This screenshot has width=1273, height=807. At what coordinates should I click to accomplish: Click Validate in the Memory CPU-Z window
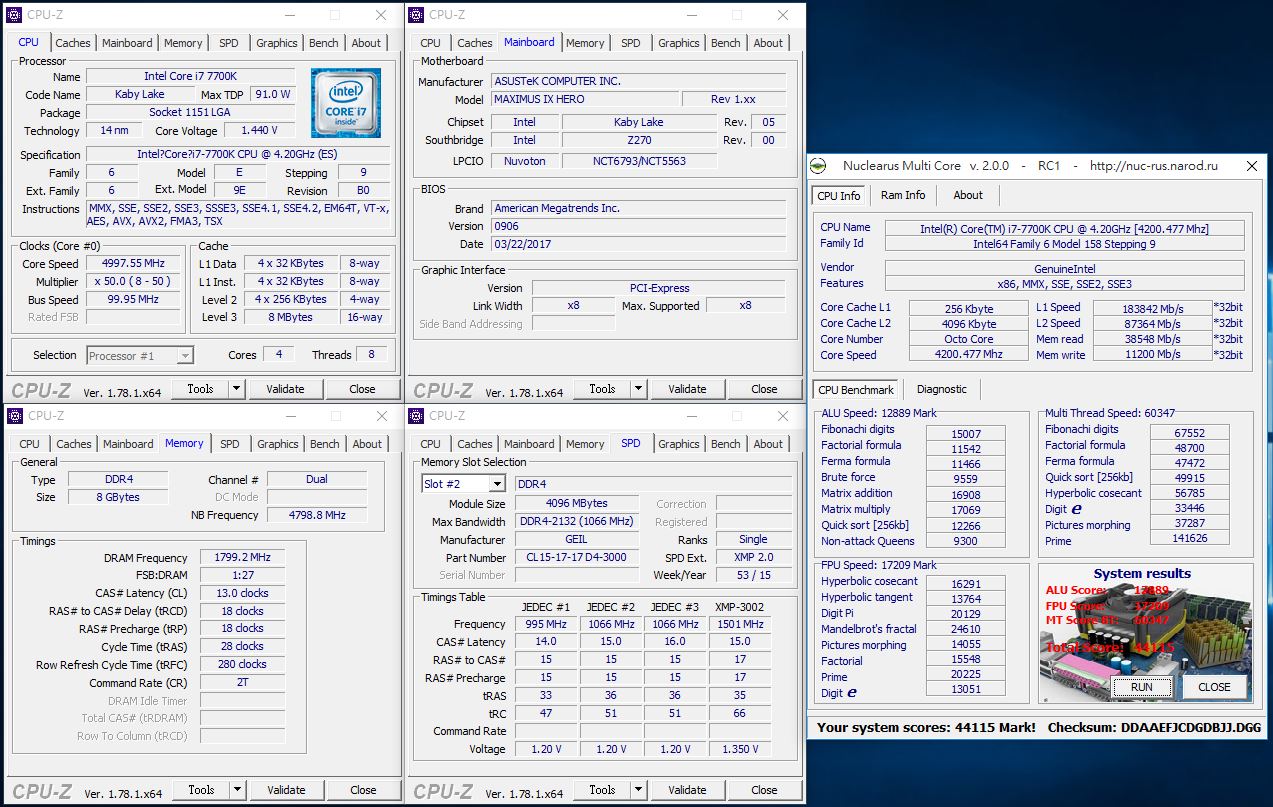pos(286,790)
